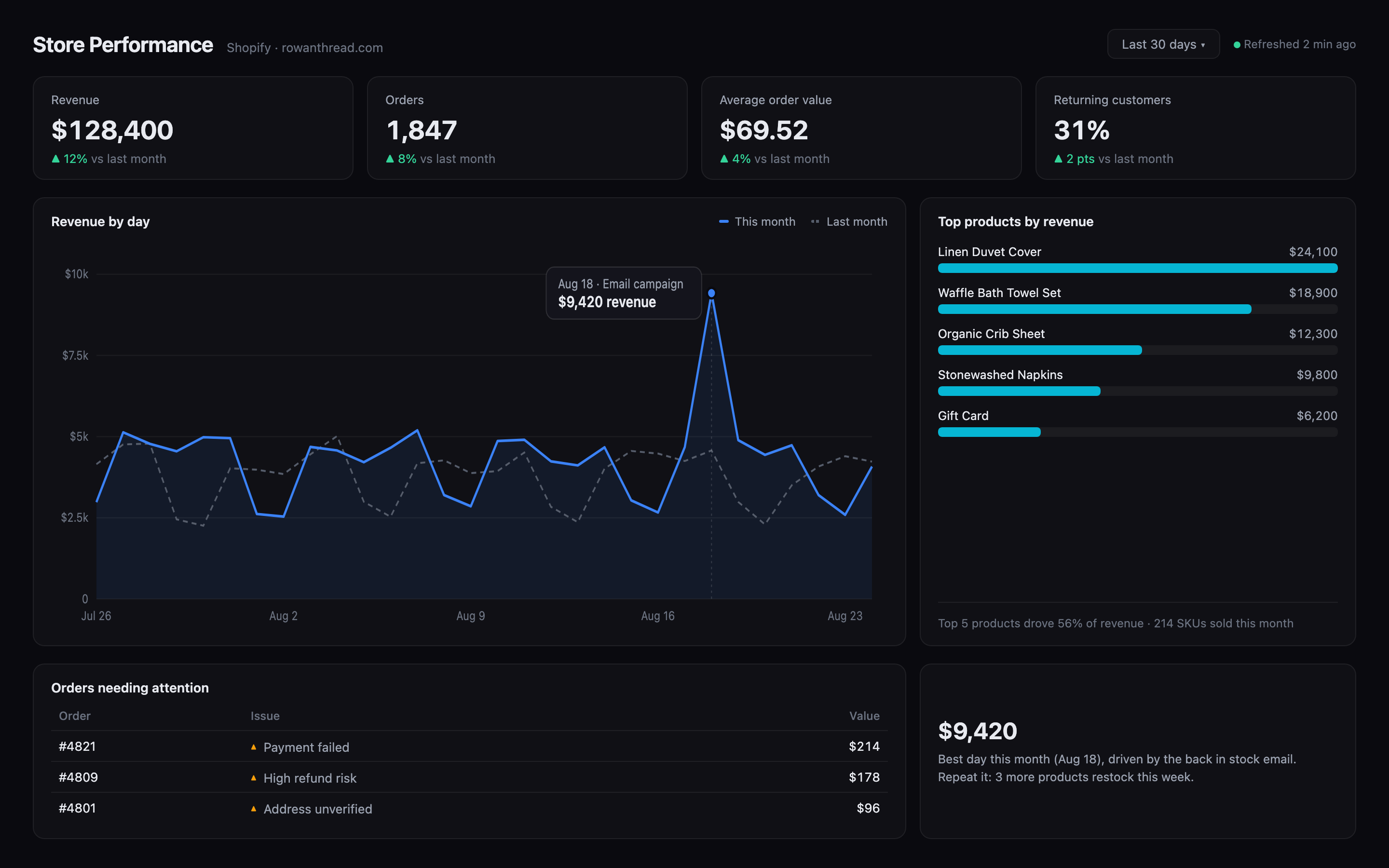Viewport: 1389px width, 868px height.
Task: Select the Gift Card product name
Action: pyautogui.click(x=963, y=416)
